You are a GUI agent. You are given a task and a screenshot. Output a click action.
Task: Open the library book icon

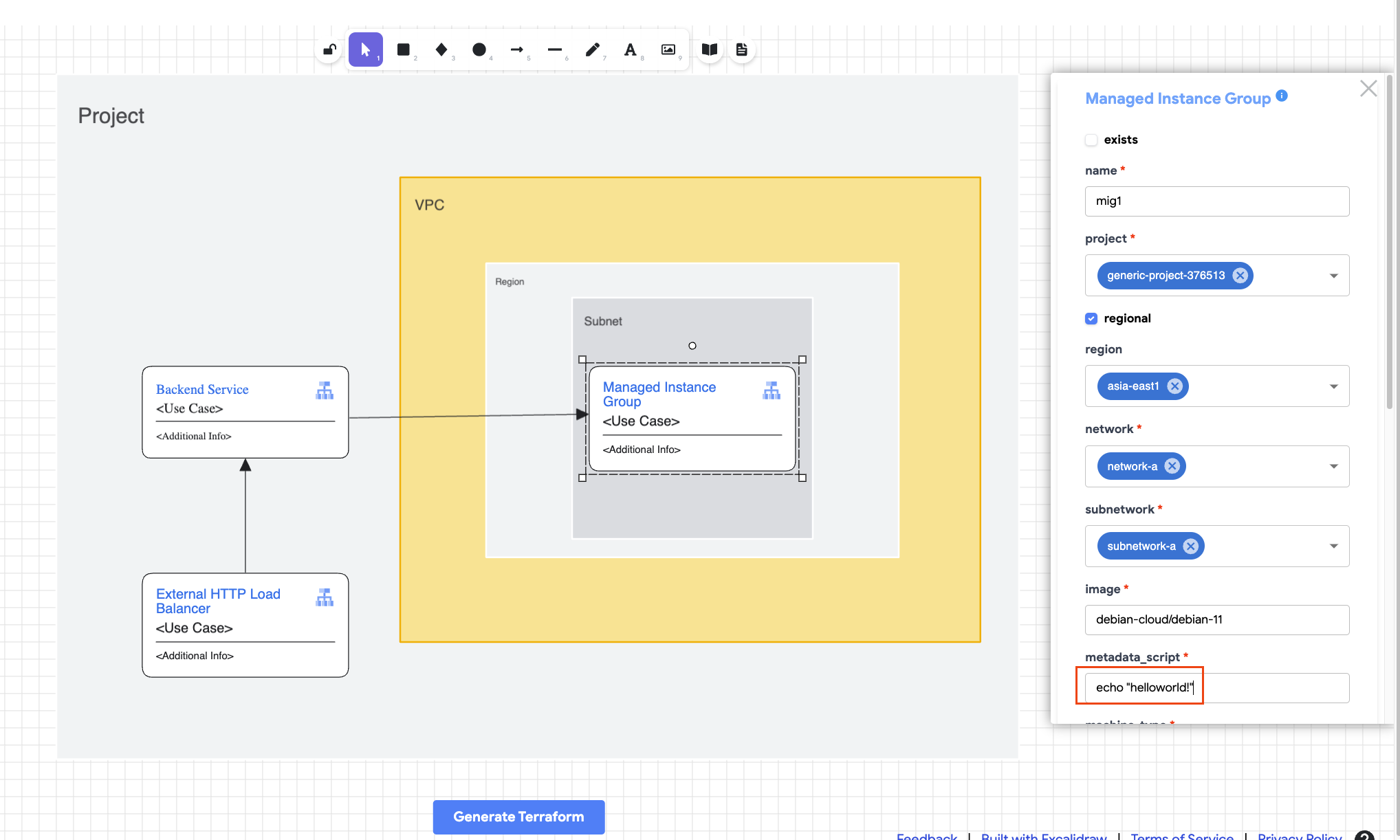click(710, 49)
